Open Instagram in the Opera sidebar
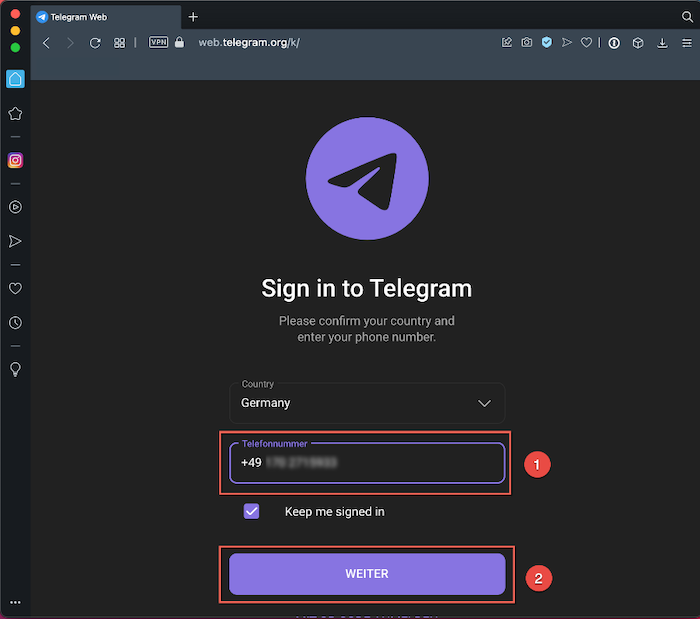This screenshot has height=619, width=700. coord(15,160)
